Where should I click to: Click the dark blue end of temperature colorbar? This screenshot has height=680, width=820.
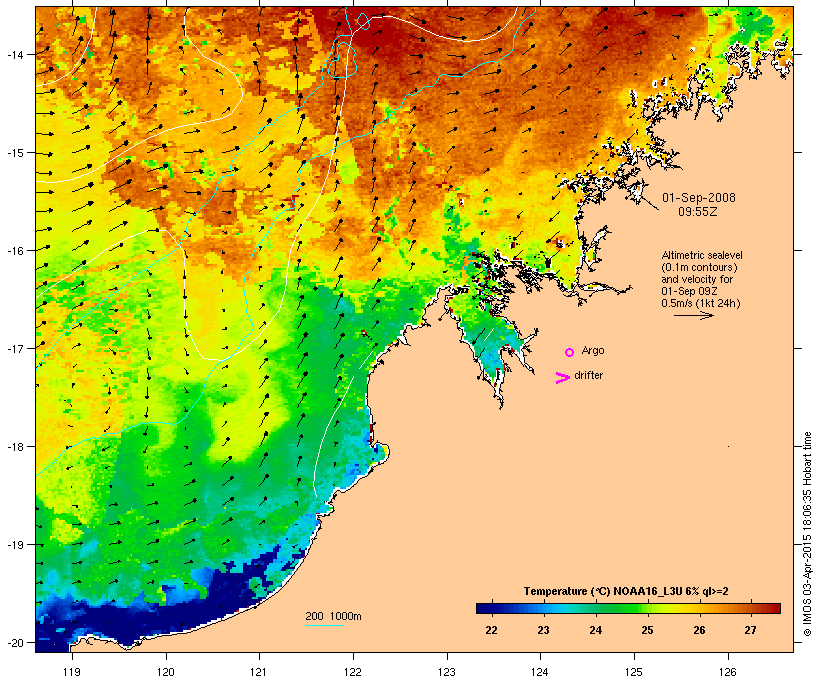pyautogui.click(x=484, y=608)
